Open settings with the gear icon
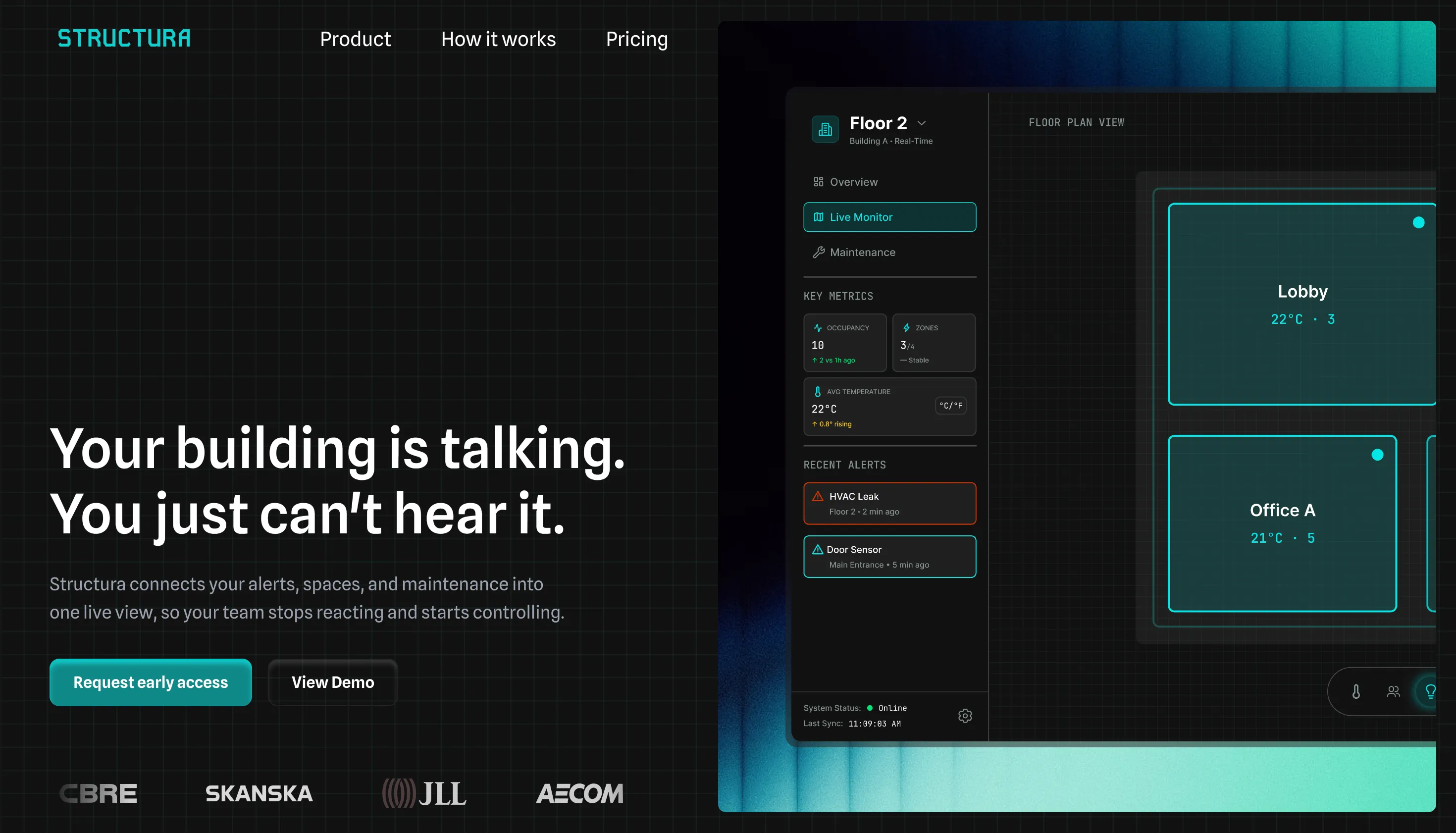Viewport: 1456px width, 833px height. pos(965,716)
